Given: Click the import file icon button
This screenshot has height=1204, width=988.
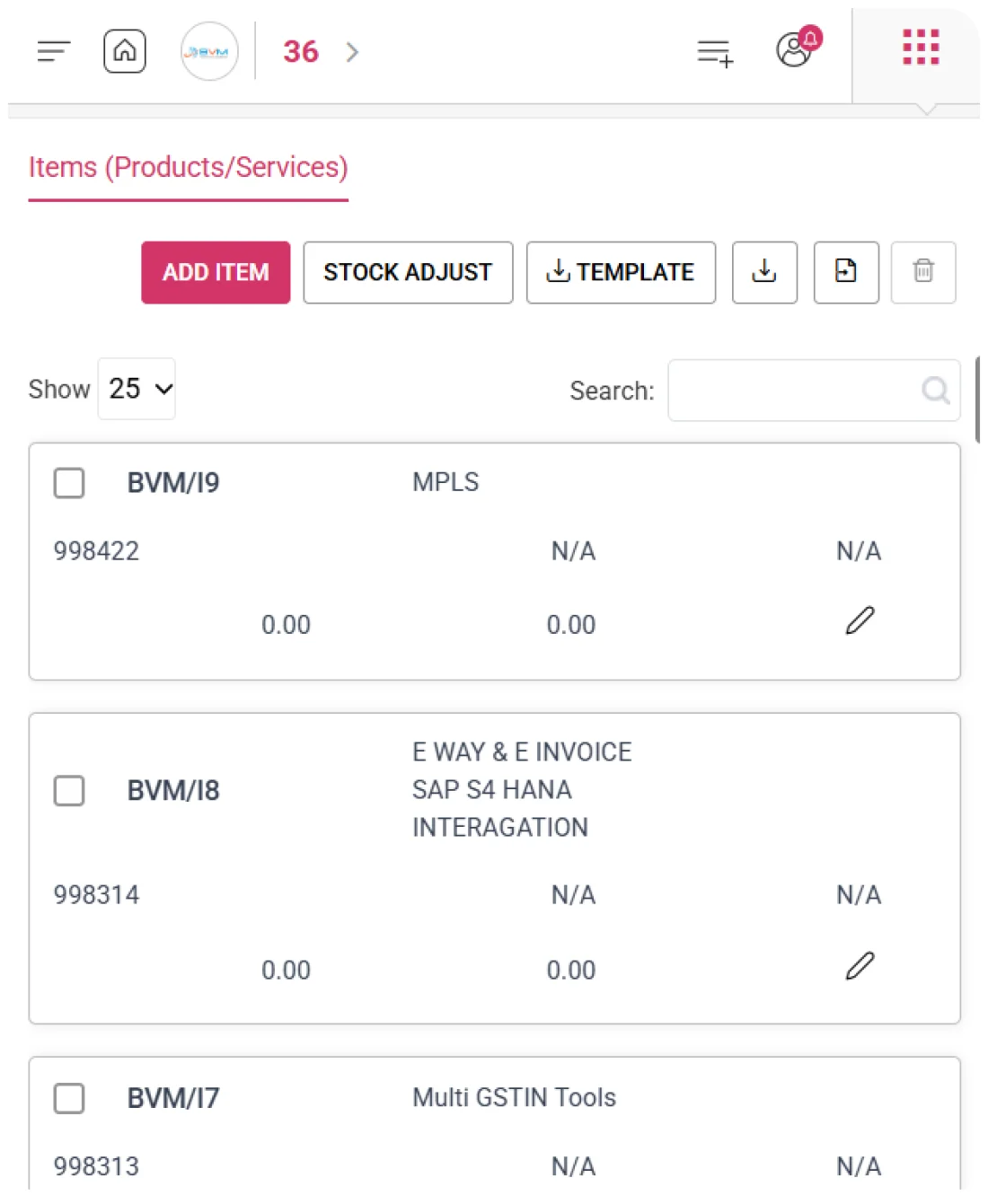Looking at the screenshot, I should [x=846, y=272].
